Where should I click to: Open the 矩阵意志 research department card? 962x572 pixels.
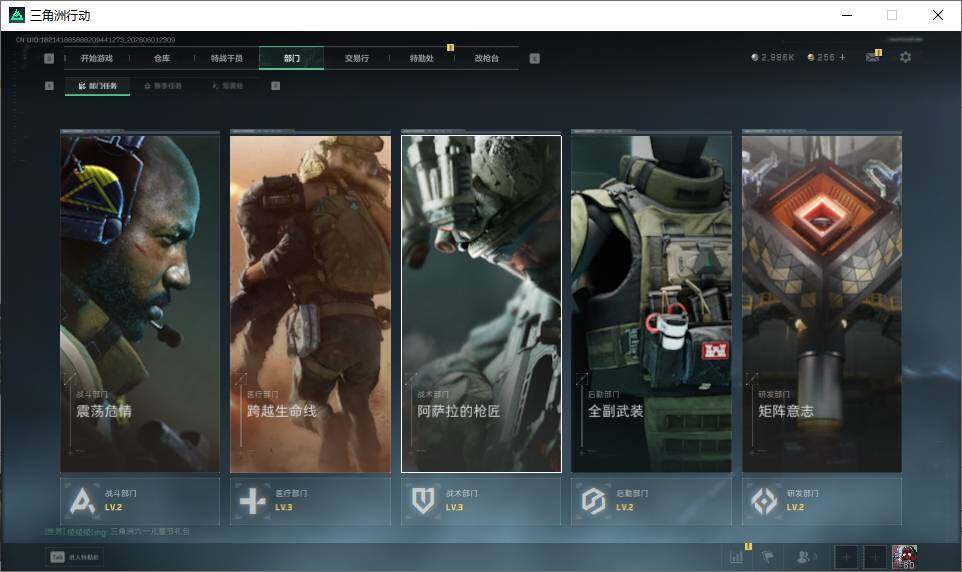pyautogui.click(x=822, y=304)
